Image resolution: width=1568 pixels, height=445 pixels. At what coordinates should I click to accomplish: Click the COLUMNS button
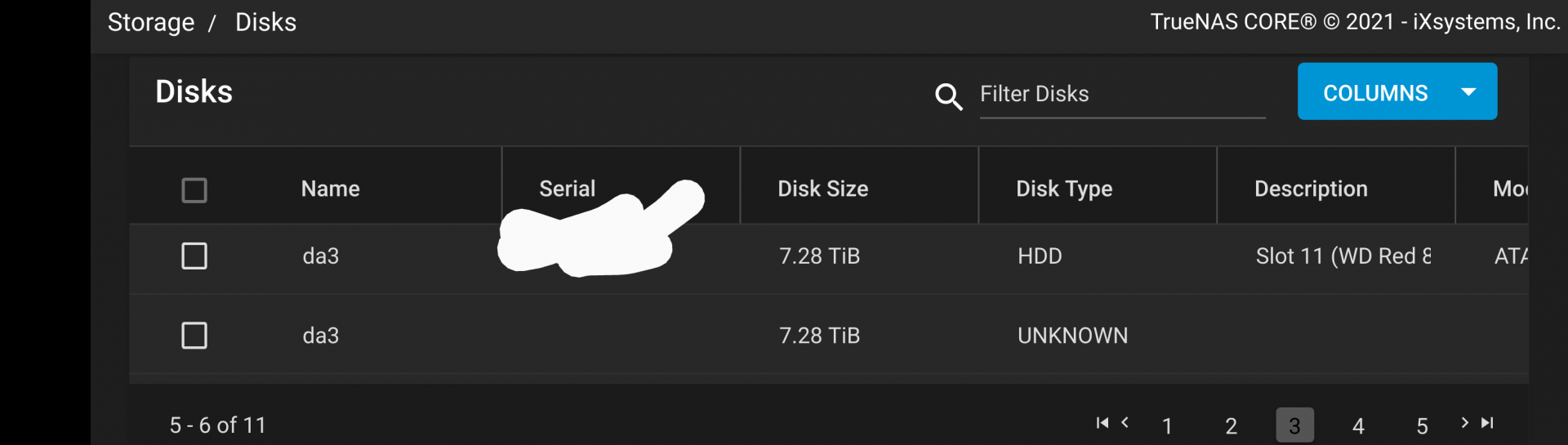tap(1396, 91)
